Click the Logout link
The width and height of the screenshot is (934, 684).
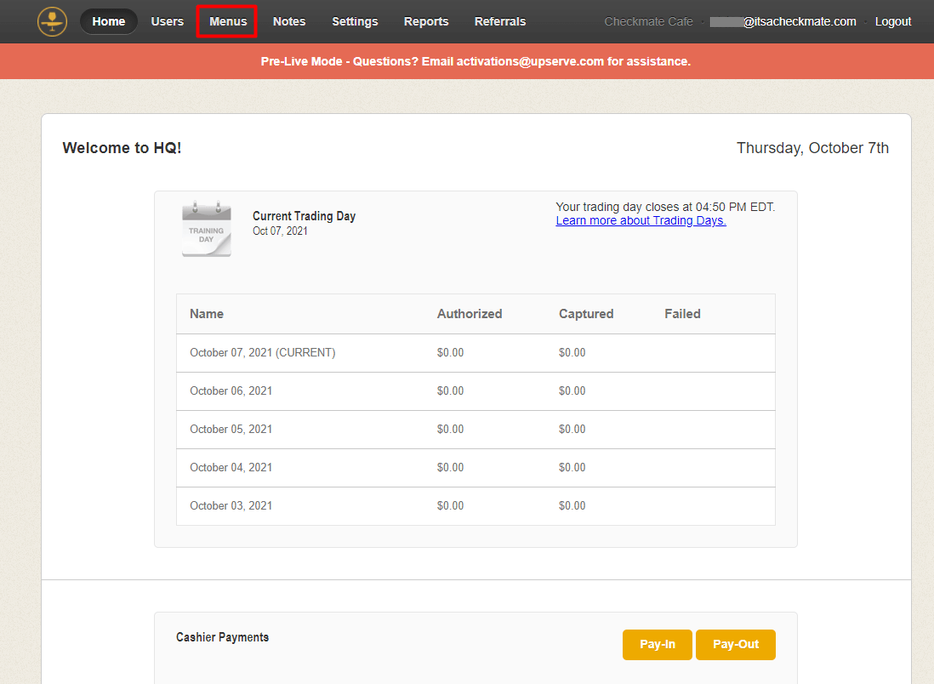click(x=893, y=21)
